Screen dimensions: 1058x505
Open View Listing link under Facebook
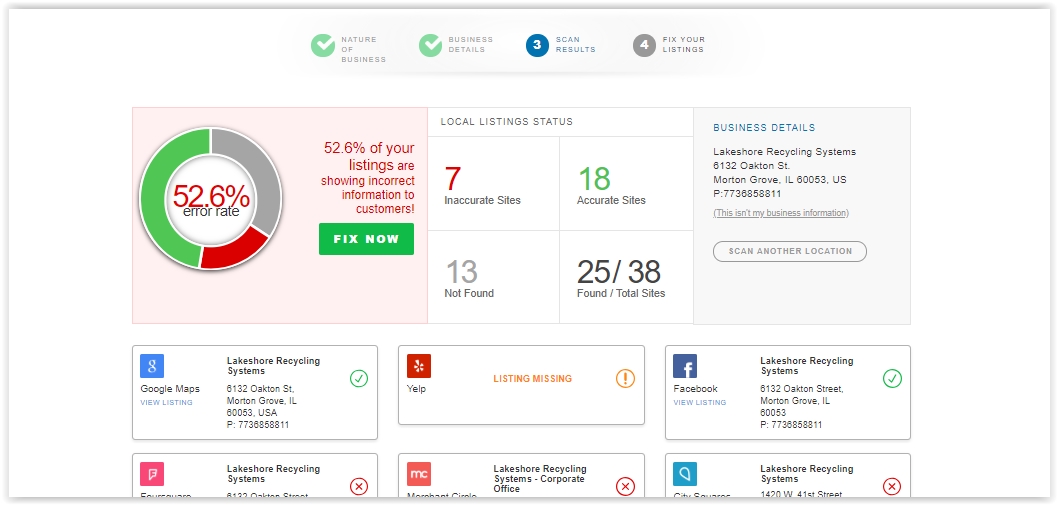tap(700, 402)
